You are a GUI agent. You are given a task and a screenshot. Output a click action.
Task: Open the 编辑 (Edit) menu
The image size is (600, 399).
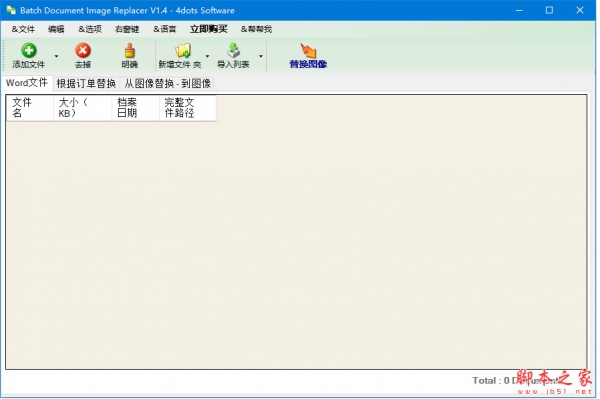[x=56, y=29]
